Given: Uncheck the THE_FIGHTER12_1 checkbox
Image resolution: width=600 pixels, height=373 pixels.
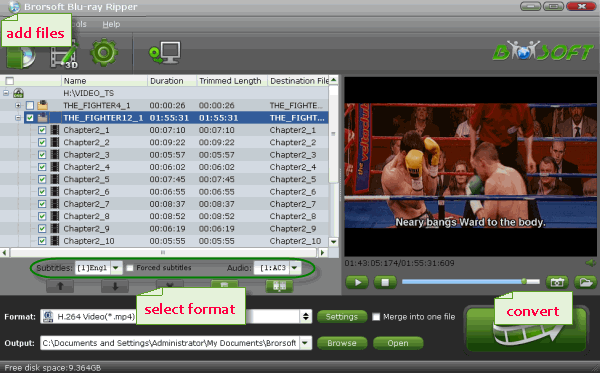Looking at the screenshot, I should [x=30, y=118].
